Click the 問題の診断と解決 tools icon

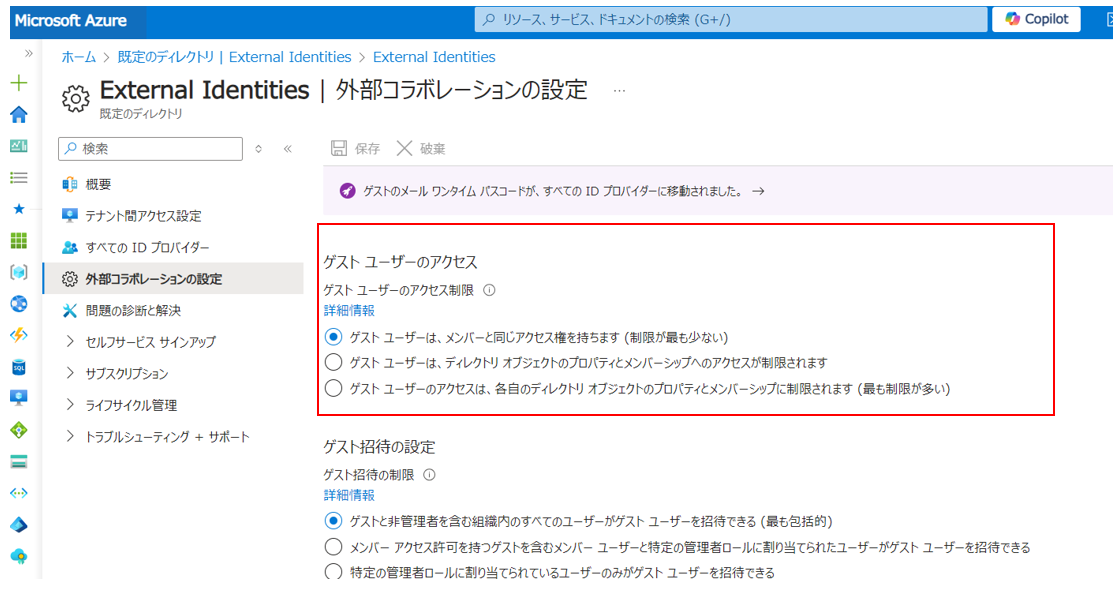click(x=69, y=310)
